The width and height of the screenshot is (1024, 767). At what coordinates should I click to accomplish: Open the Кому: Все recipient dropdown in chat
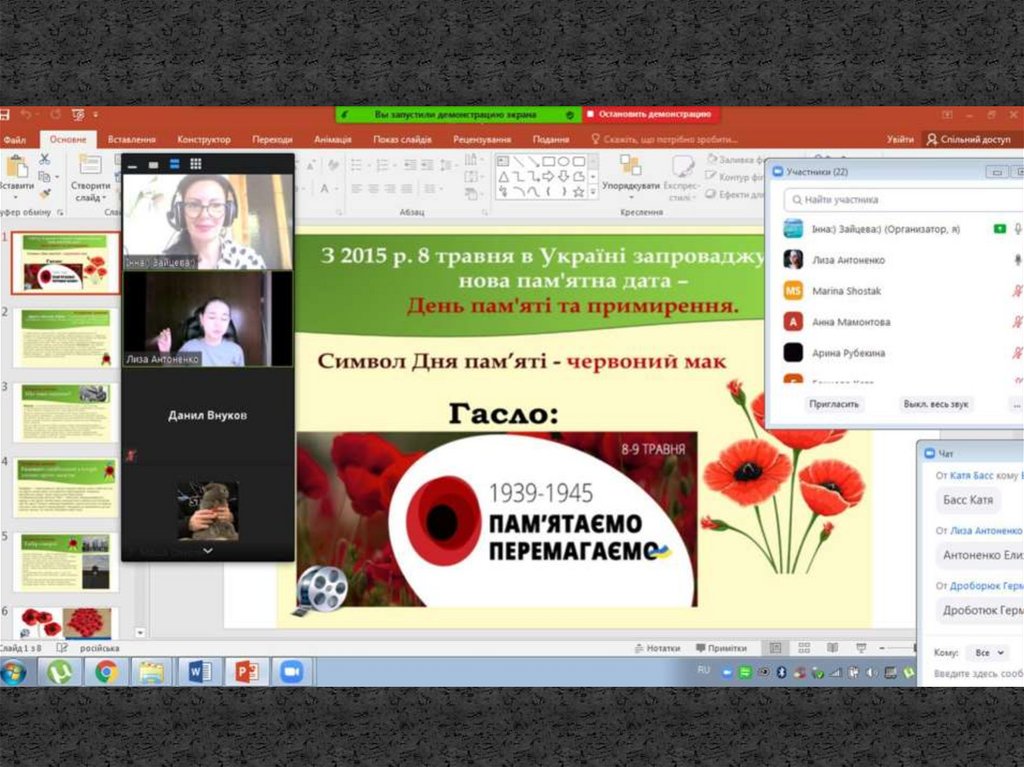989,652
